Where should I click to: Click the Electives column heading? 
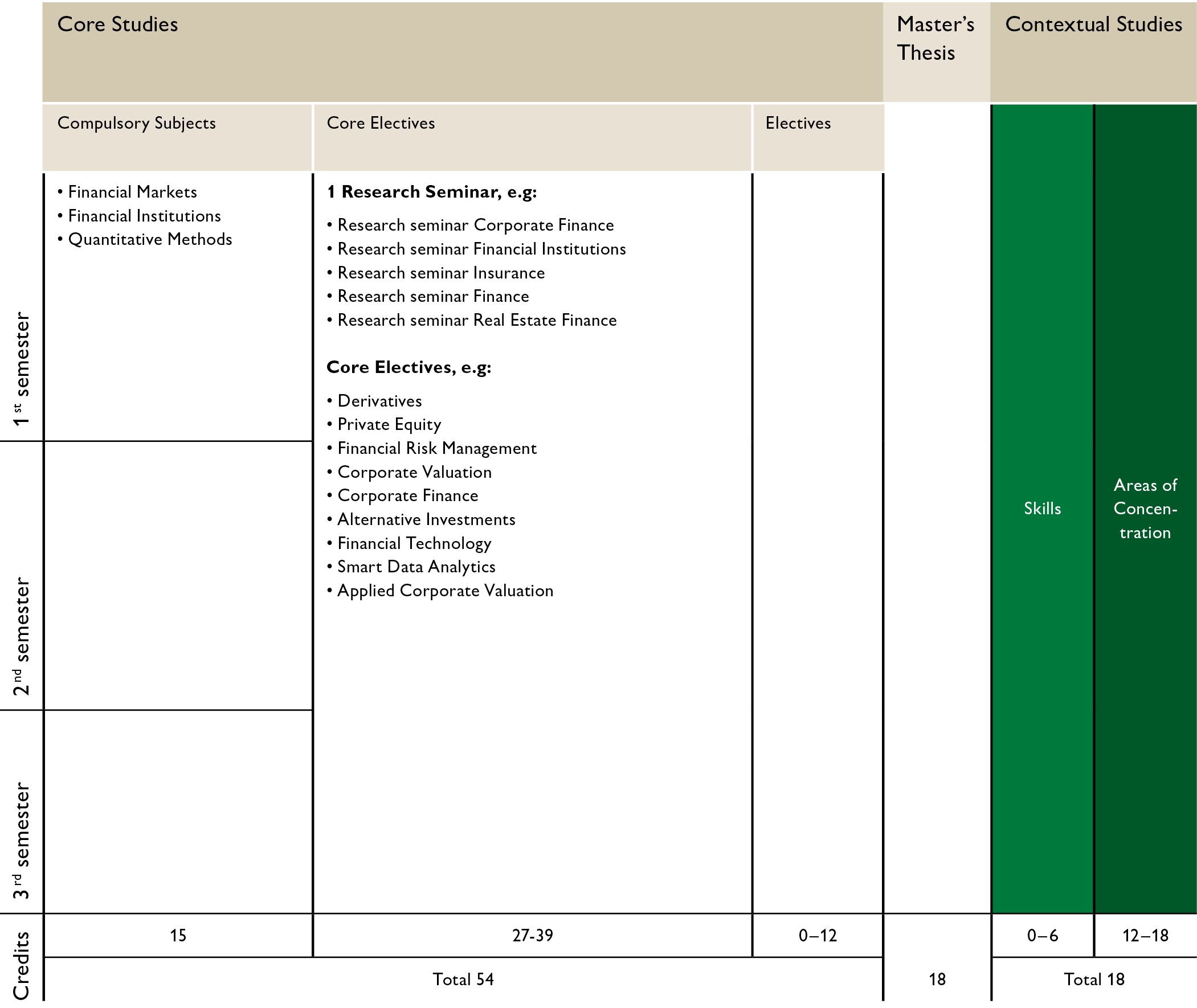(x=798, y=124)
